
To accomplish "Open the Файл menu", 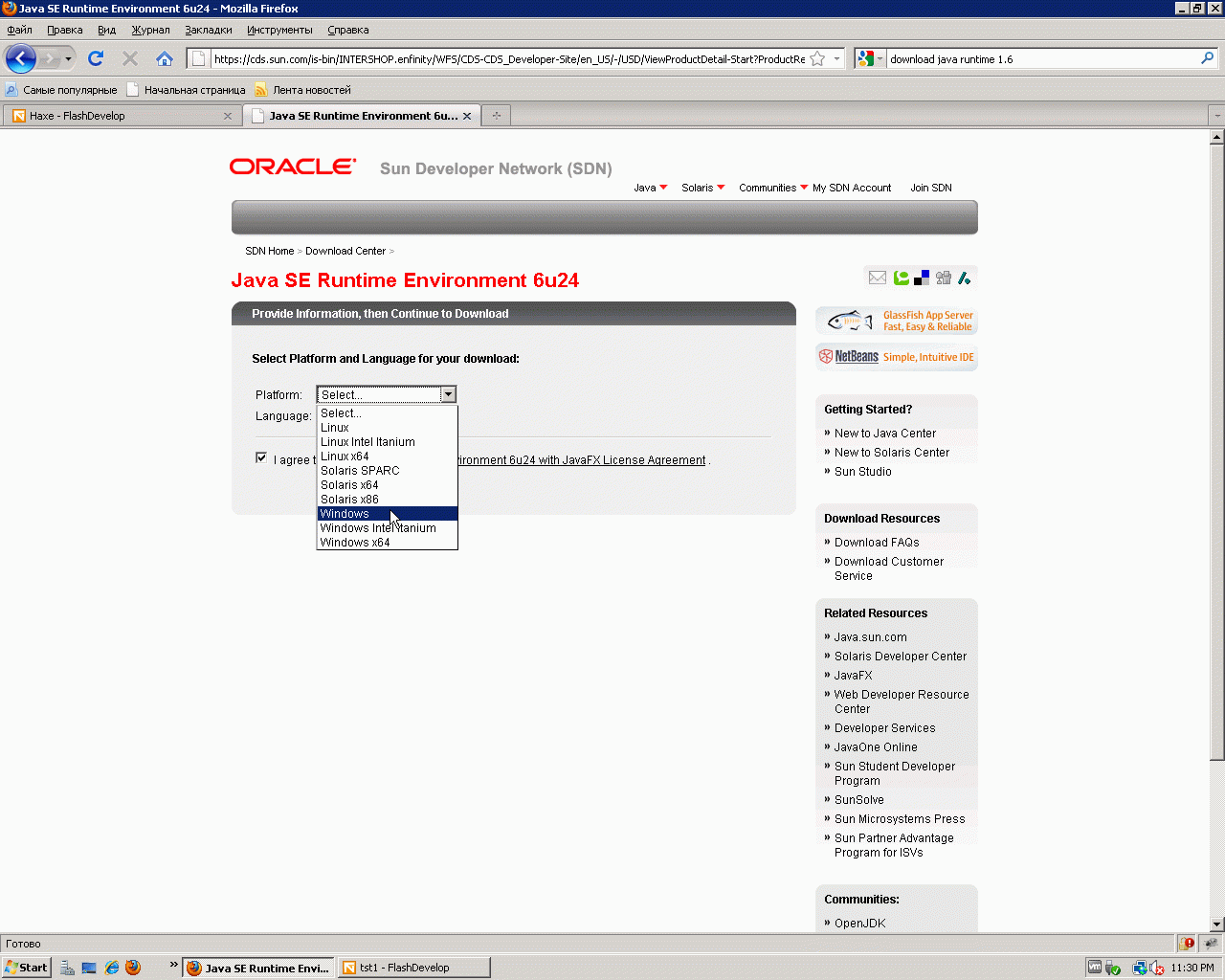I will click(19, 30).
